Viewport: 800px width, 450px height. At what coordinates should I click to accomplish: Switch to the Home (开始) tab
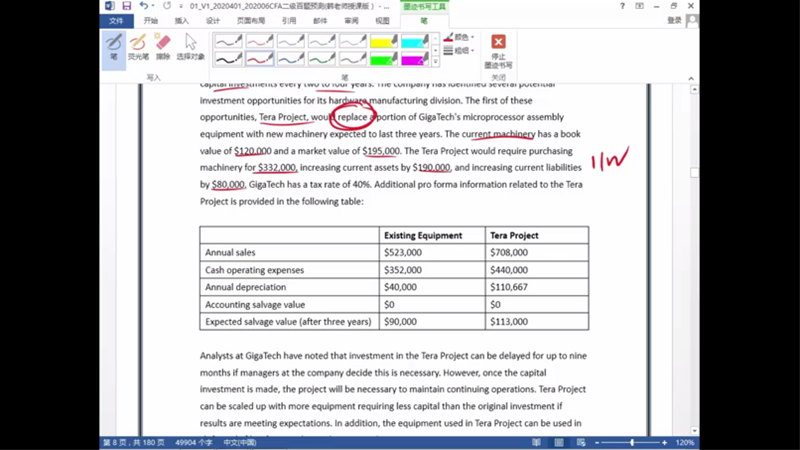[x=151, y=21]
